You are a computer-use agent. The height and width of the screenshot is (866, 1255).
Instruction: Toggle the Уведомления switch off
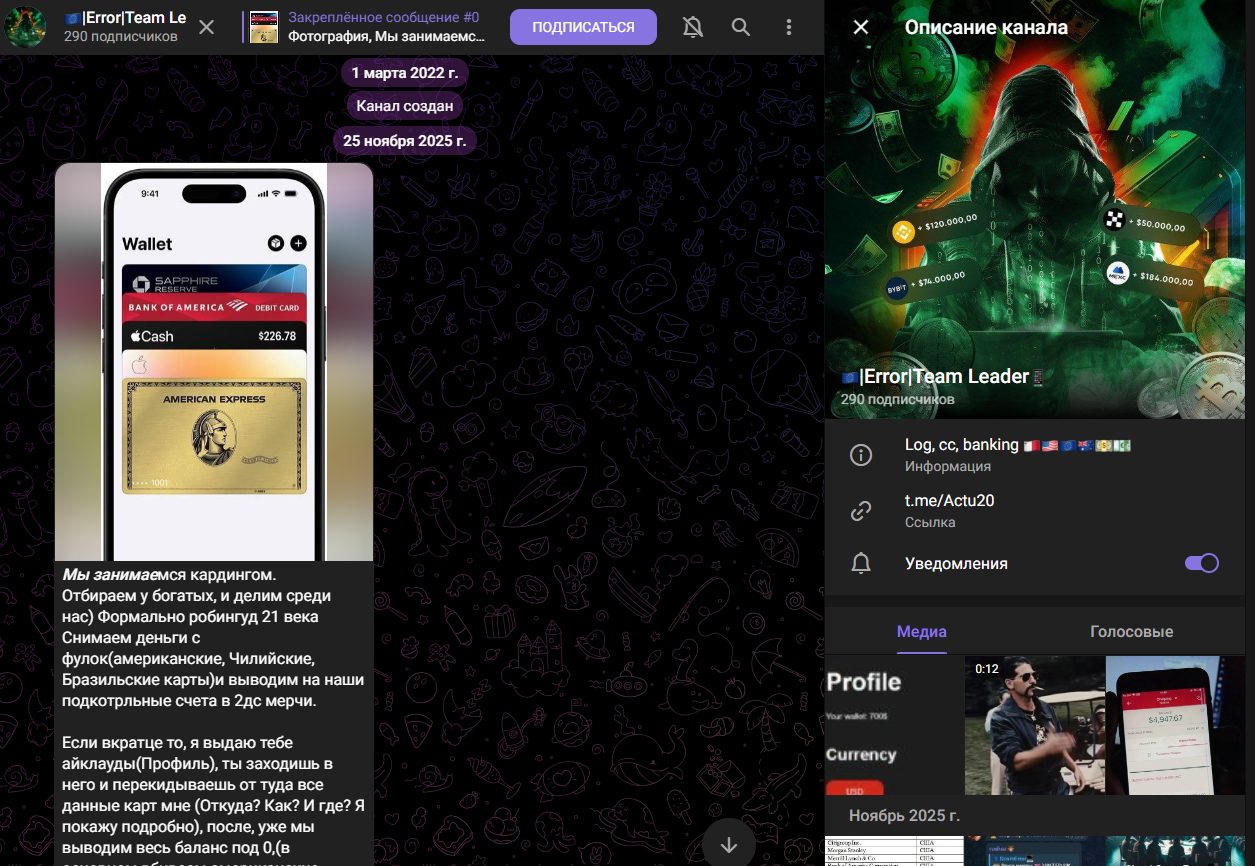[1201, 563]
